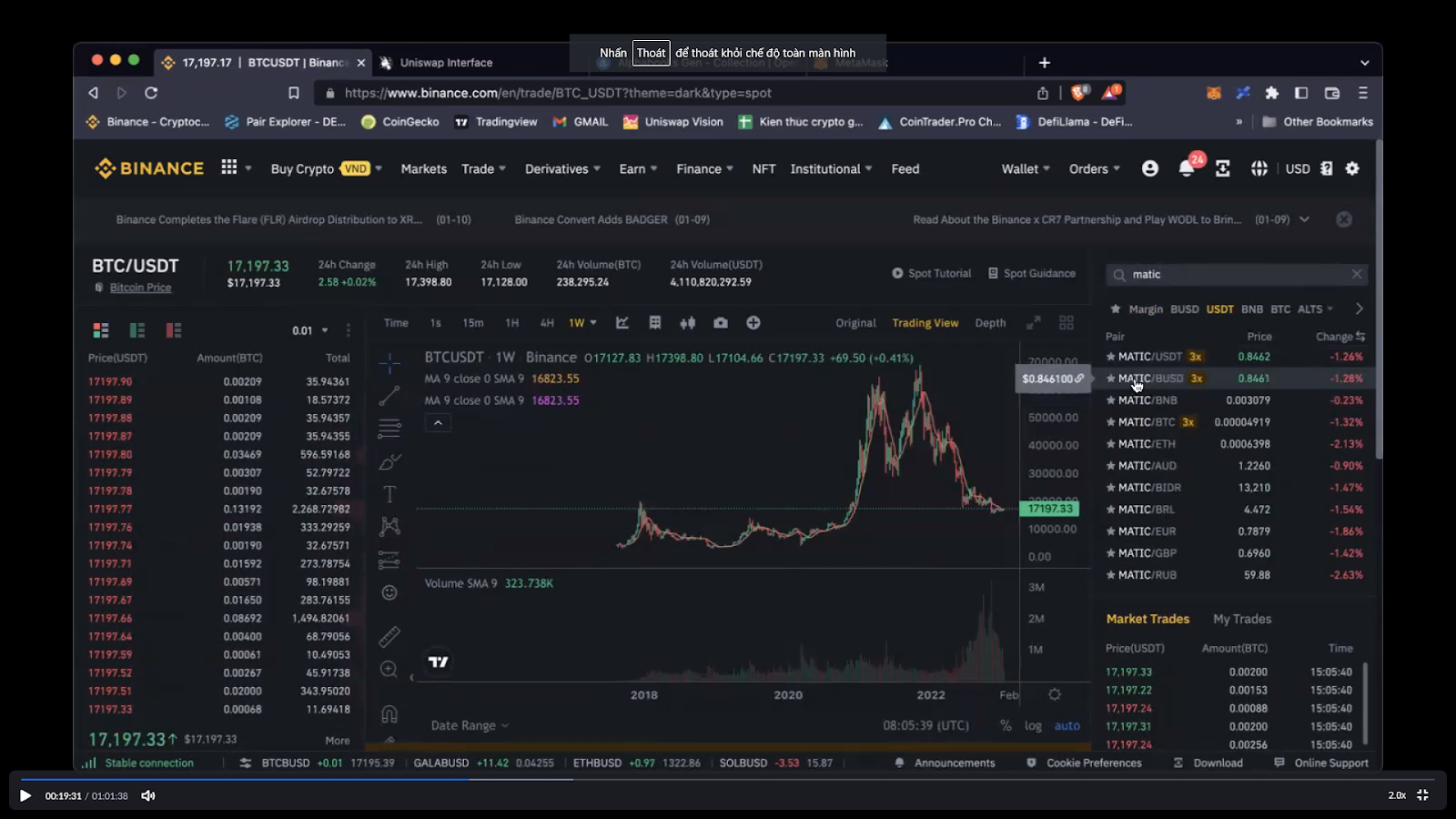Viewport: 1456px width, 819px height.
Task: Toggle log scale on the chart
Action: [1033, 725]
